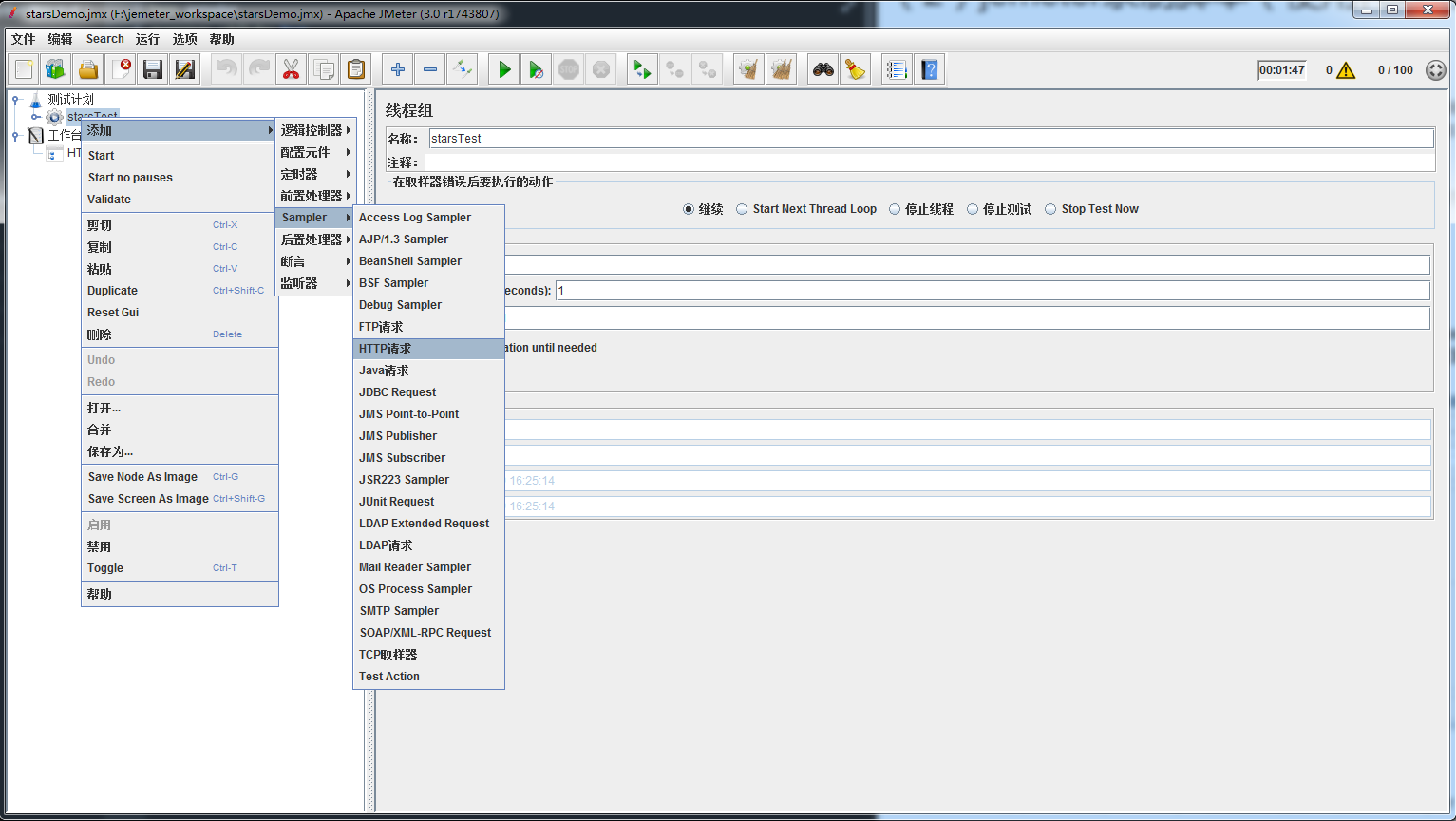1456x821 pixels.
Task: Click Start in the context menu
Action: point(180,156)
